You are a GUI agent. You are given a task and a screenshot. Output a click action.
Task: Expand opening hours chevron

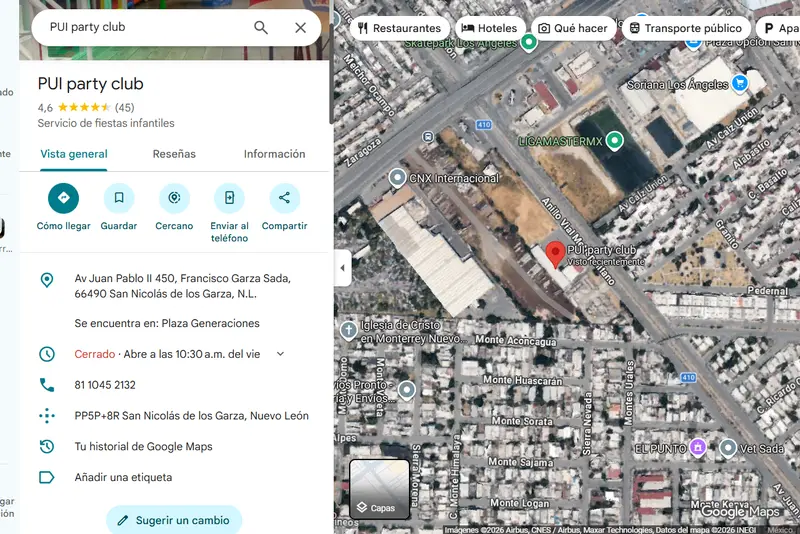(280, 354)
